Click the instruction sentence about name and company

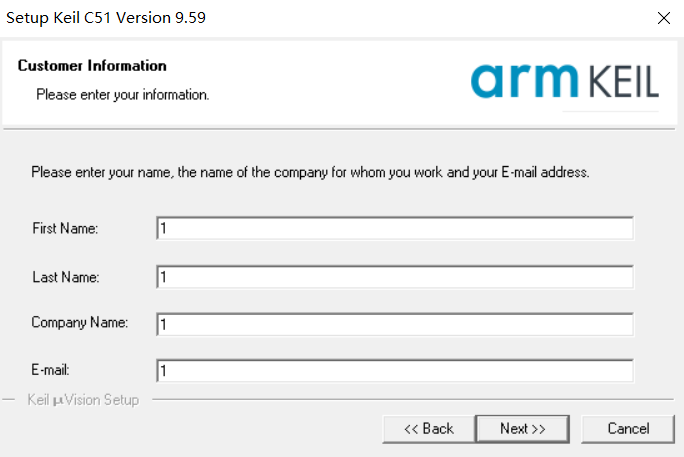310,172
